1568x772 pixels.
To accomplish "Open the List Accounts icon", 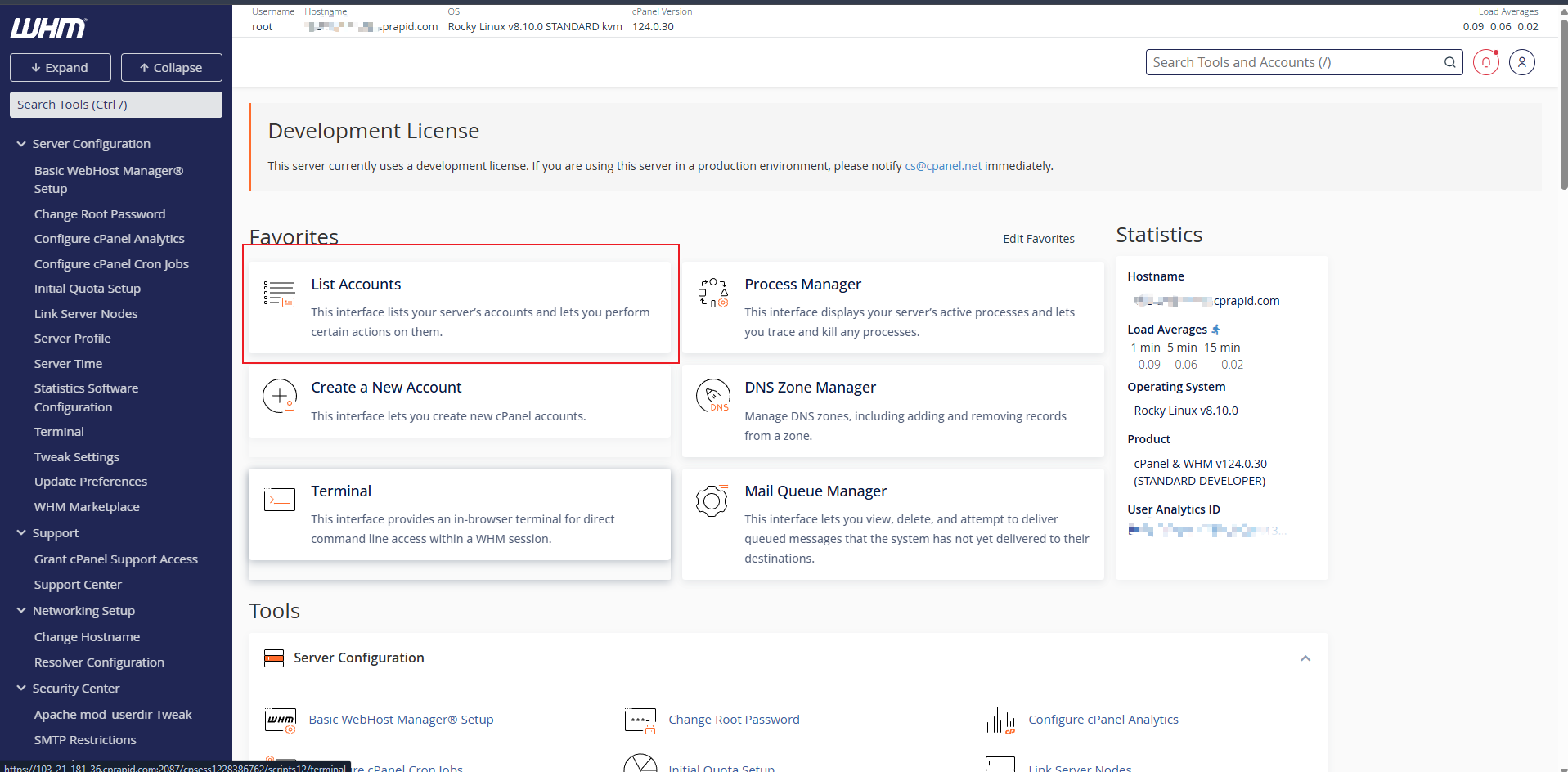I will point(279,294).
